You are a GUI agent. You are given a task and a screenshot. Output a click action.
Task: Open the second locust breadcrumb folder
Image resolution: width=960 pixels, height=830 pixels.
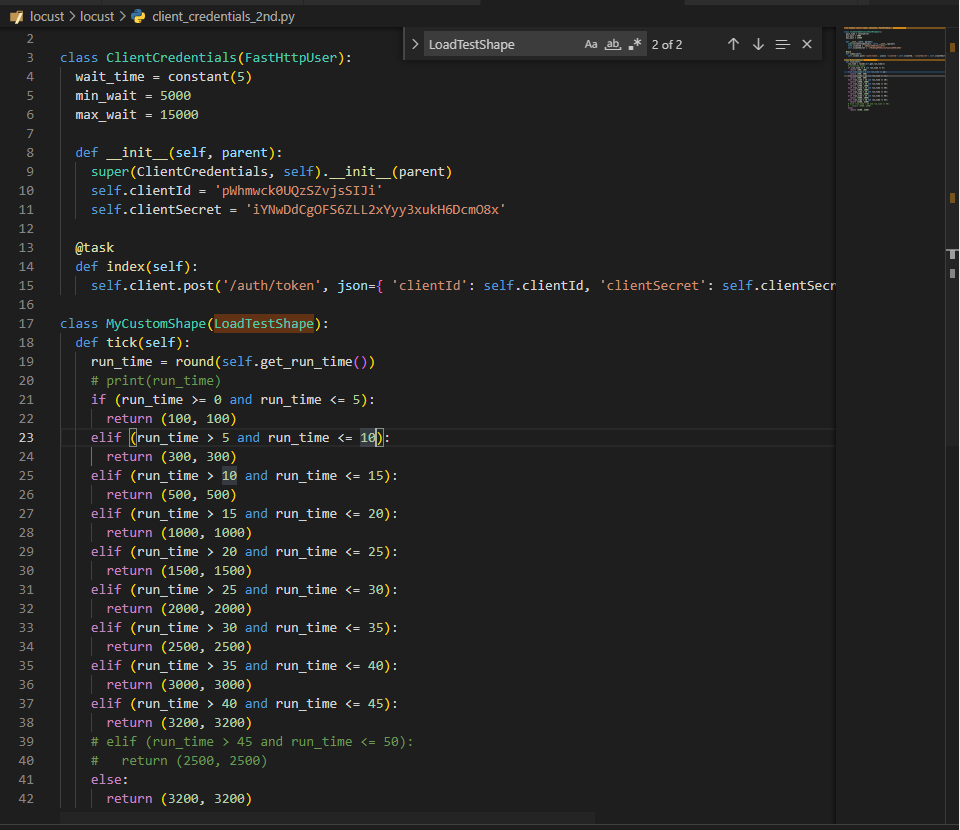click(x=97, y=16)
